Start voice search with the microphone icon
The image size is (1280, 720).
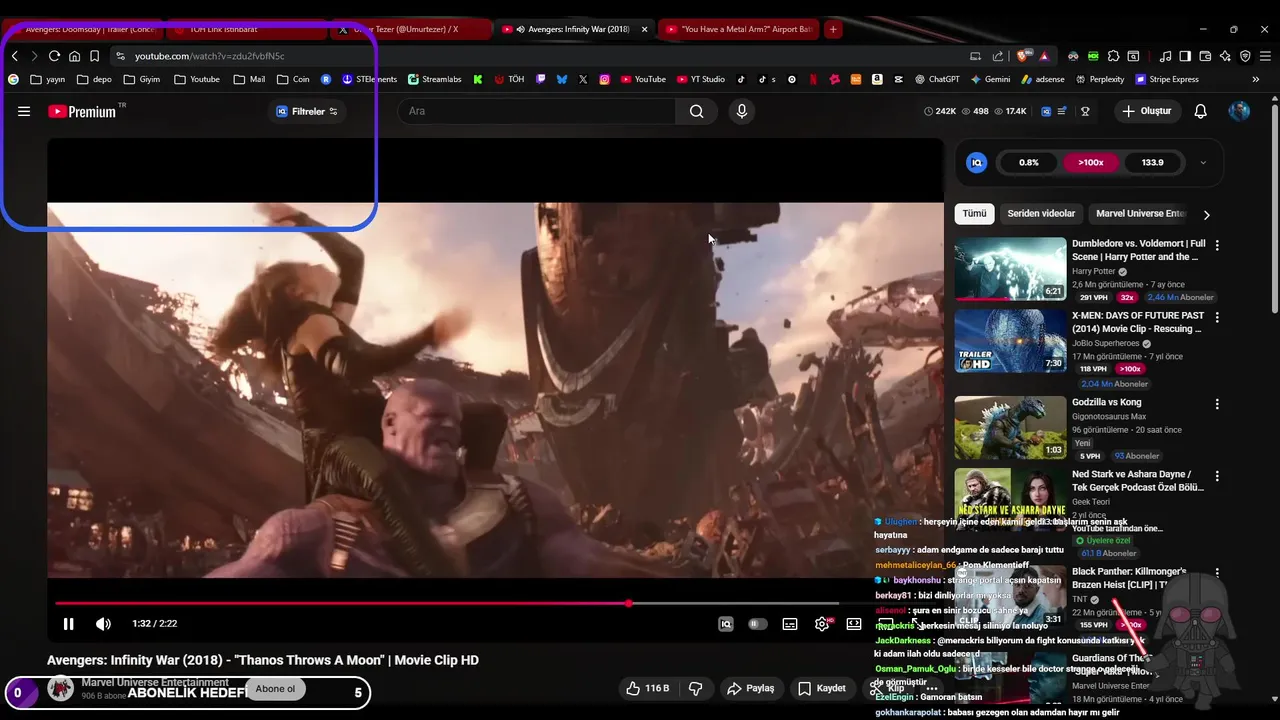742,111
